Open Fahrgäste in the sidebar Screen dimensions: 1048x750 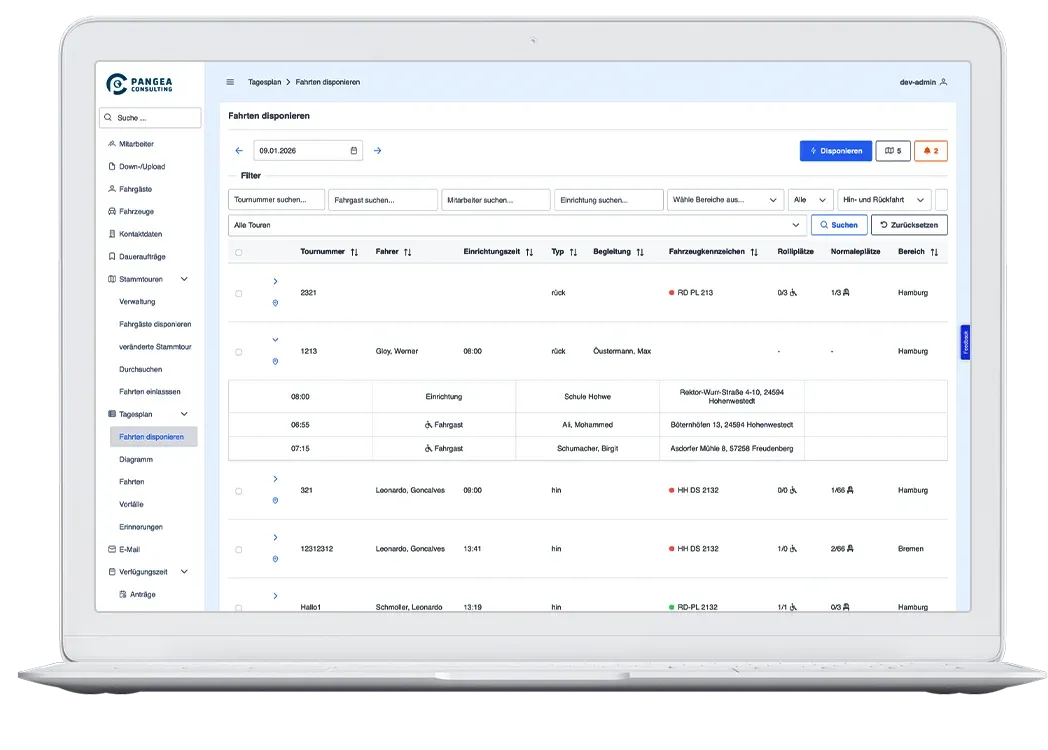135,189
